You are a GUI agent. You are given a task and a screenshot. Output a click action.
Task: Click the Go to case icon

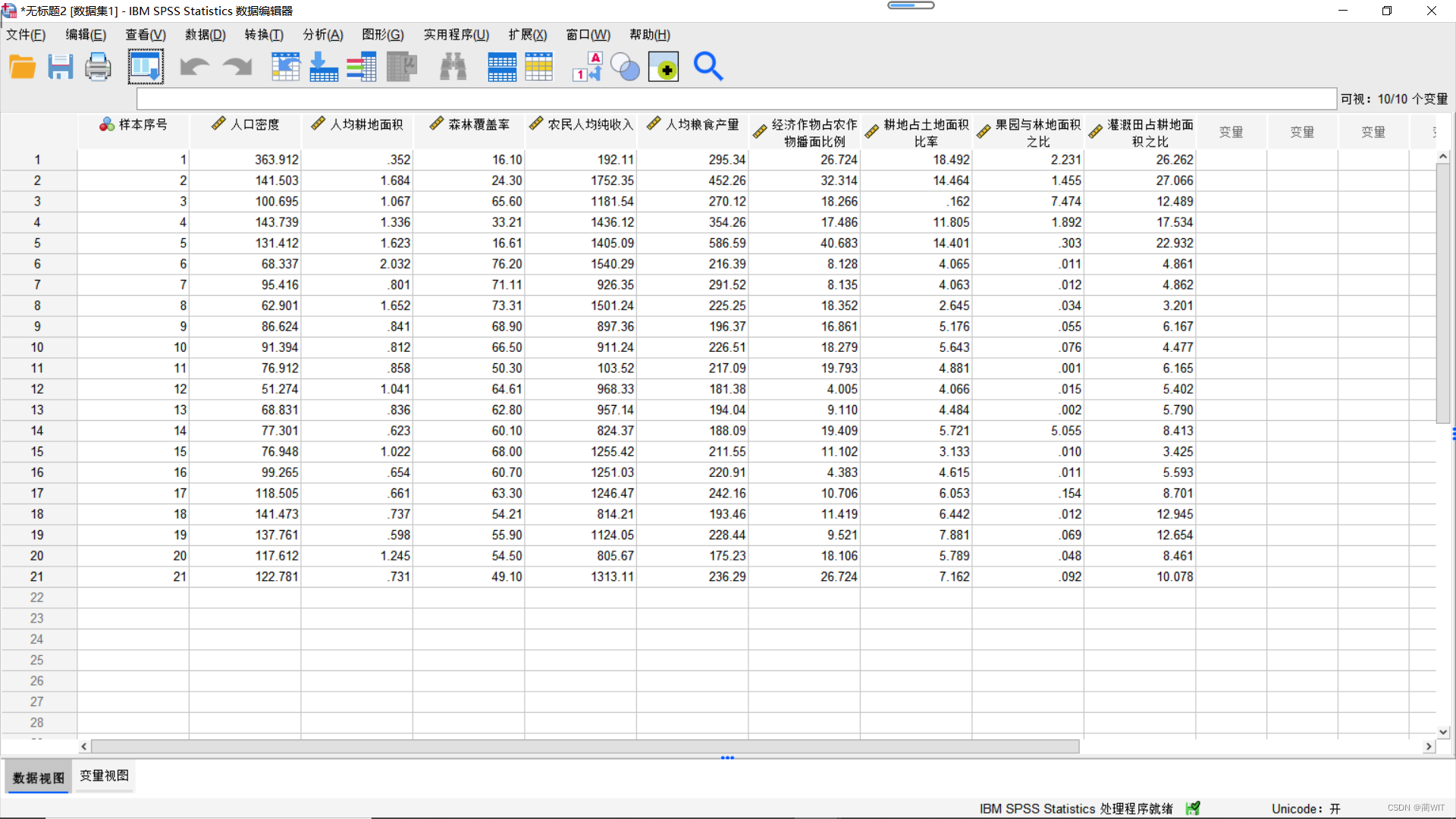[x=286, y=67]
